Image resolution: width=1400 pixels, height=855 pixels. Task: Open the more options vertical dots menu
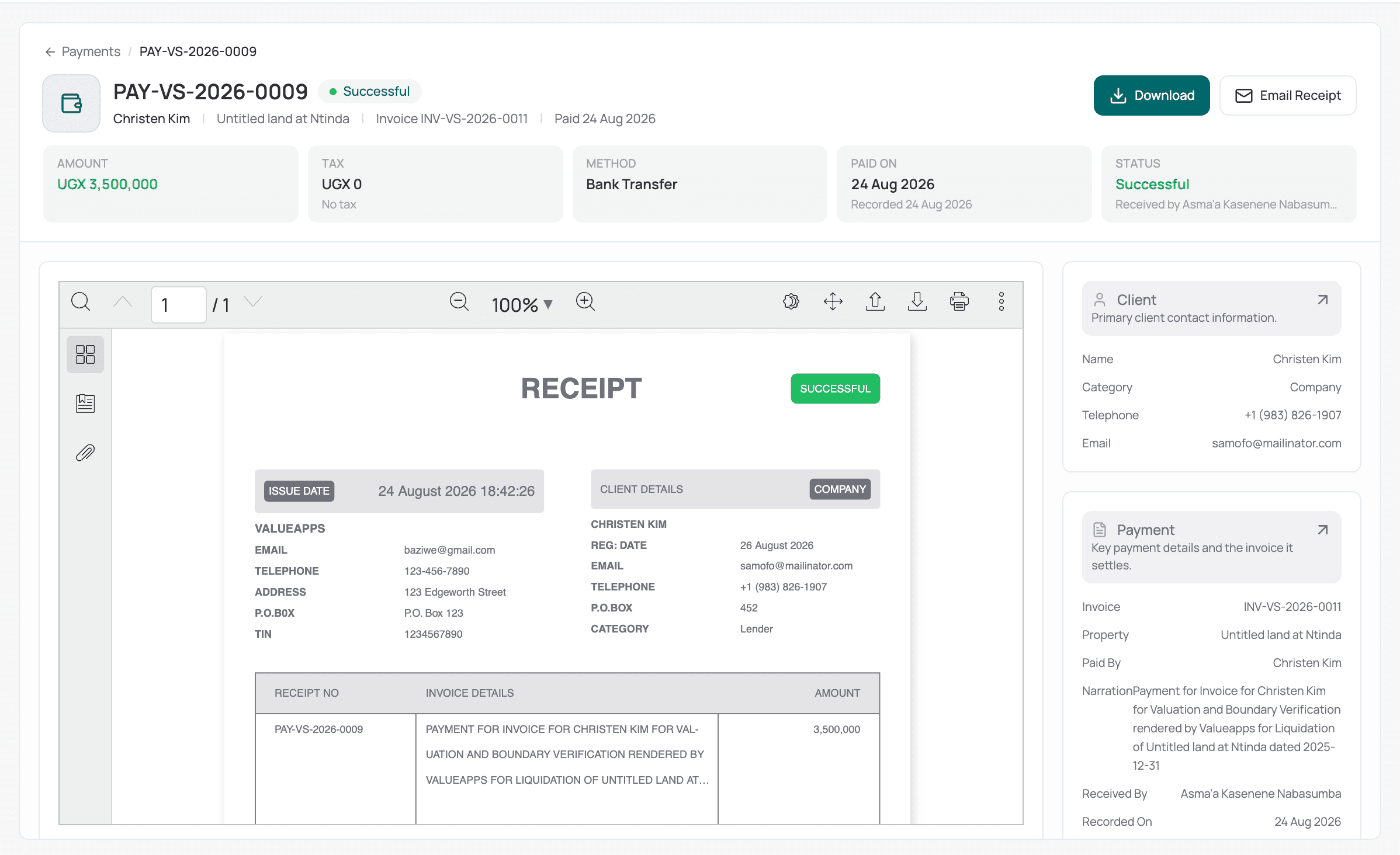click(1002, 302)
